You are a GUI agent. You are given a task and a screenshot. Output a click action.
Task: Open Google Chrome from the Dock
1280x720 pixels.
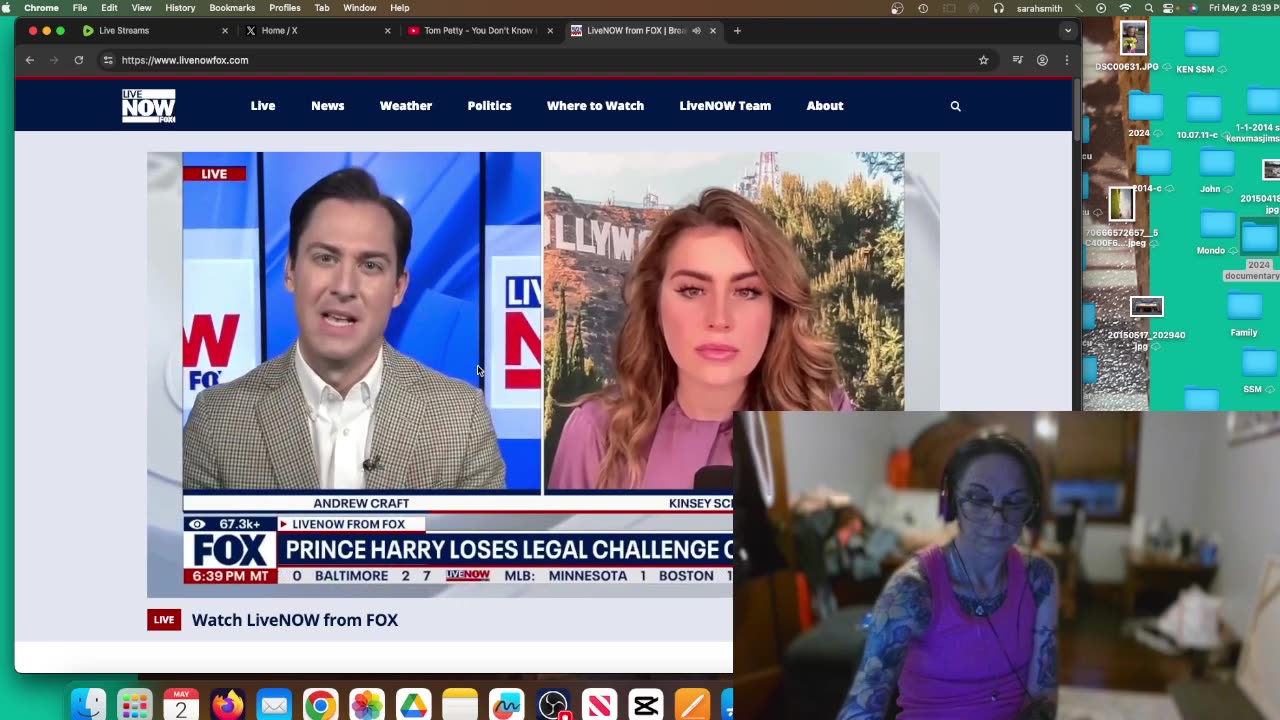click(320, 705)
